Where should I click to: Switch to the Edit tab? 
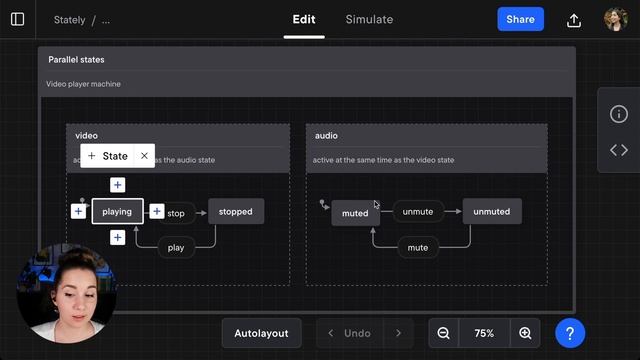tap(304, 19)
